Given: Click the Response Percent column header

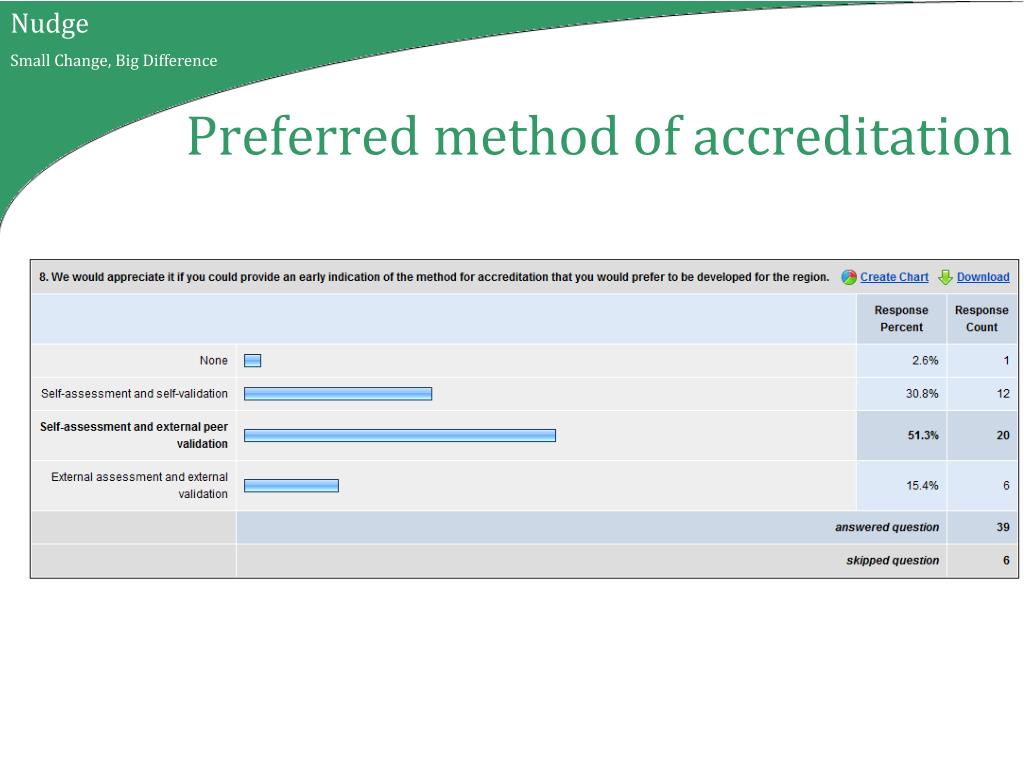Looking at the screenshot, I should pos(901,319).
